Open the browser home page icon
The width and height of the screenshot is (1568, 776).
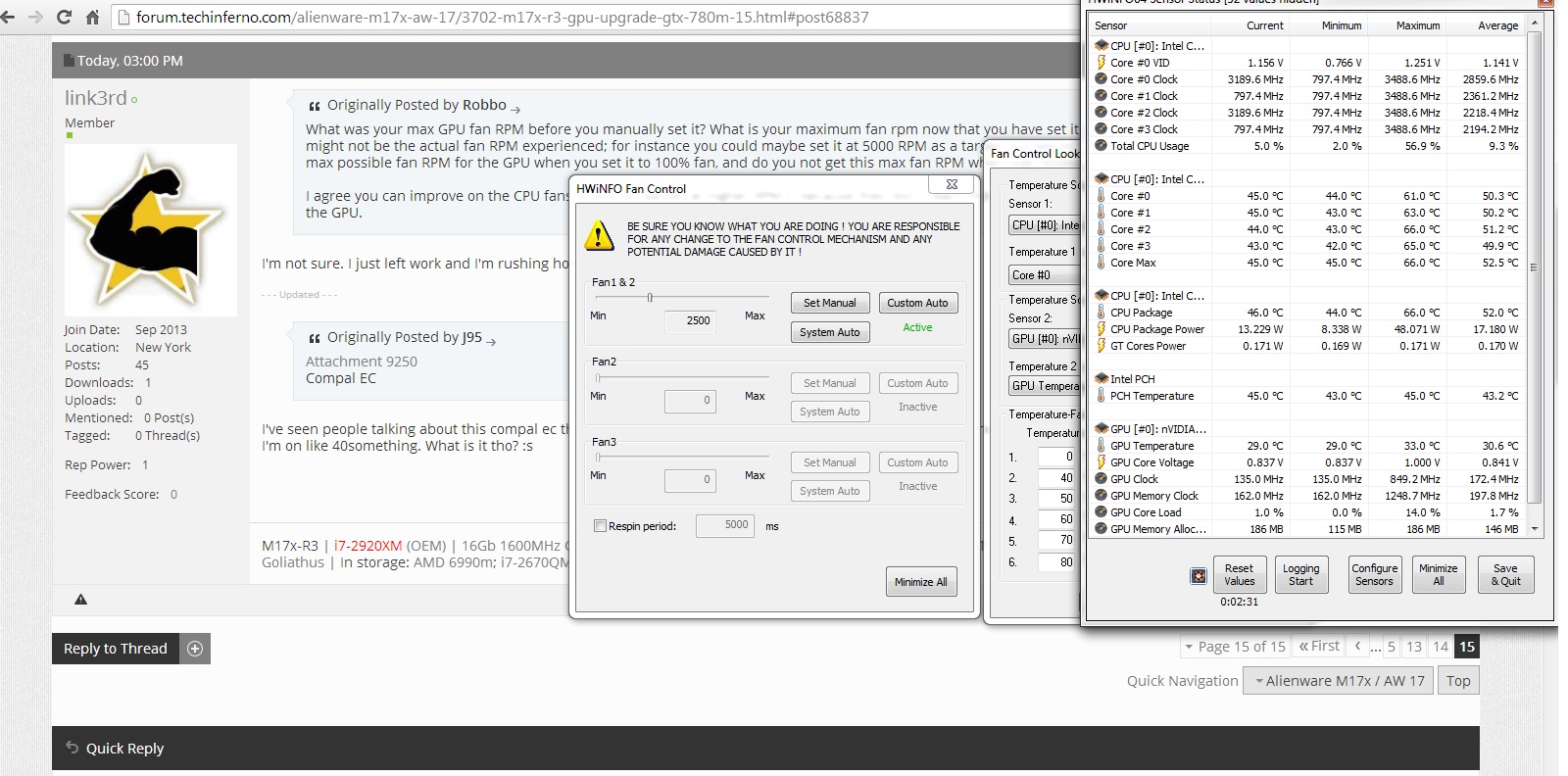pos(93,17)
